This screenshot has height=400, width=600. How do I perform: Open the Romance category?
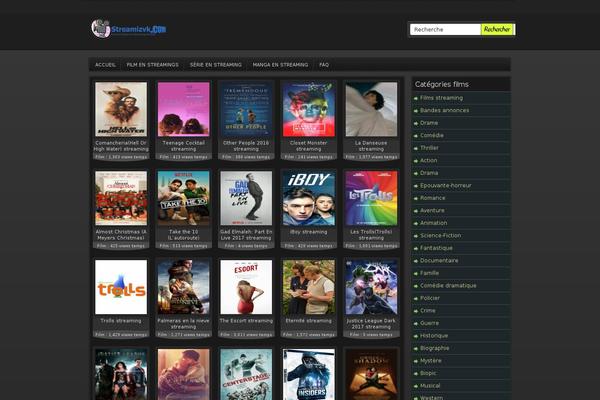pos(433,198)
